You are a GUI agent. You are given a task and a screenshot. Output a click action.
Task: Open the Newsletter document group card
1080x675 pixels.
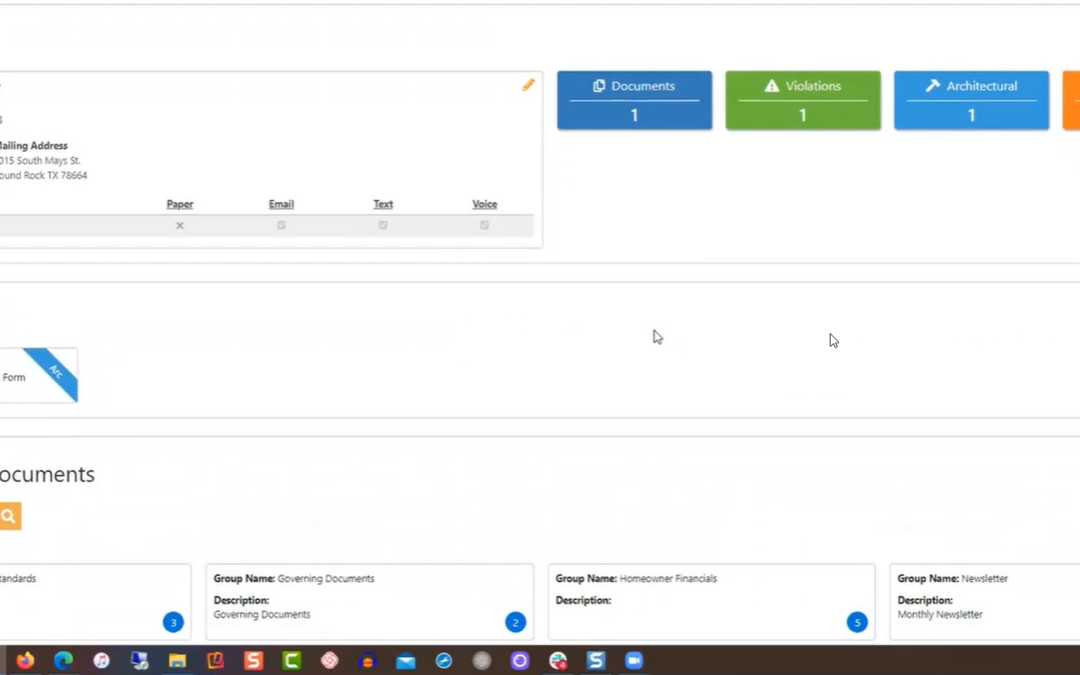[985, 600]
